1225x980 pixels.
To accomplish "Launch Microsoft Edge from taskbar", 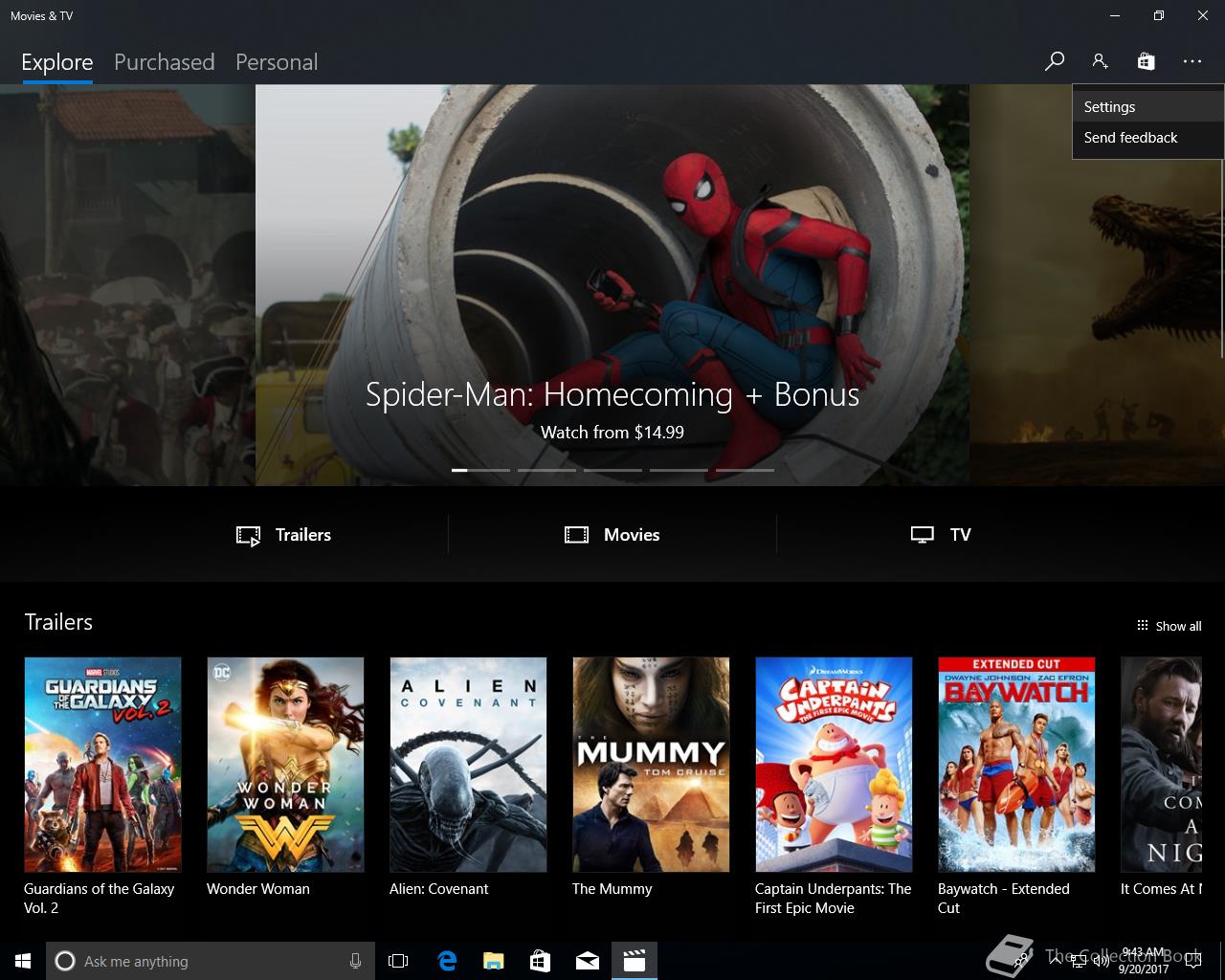I will [447, 961].
